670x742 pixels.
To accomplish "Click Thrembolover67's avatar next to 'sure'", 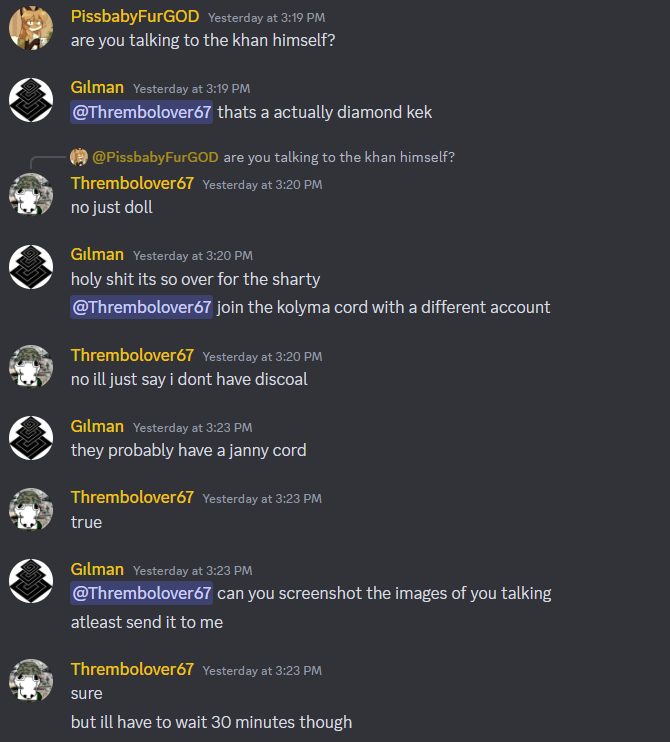I will pos(31,681).
